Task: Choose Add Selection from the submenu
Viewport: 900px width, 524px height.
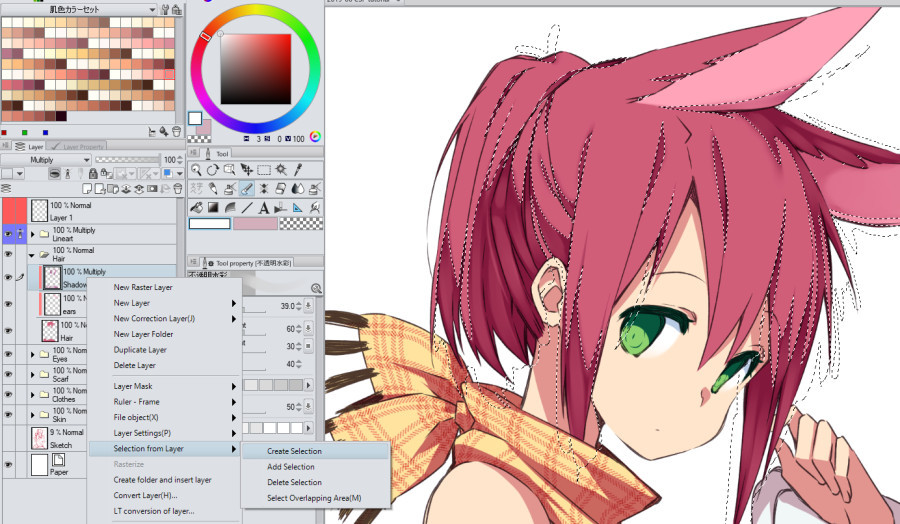Action: [290, 467]
